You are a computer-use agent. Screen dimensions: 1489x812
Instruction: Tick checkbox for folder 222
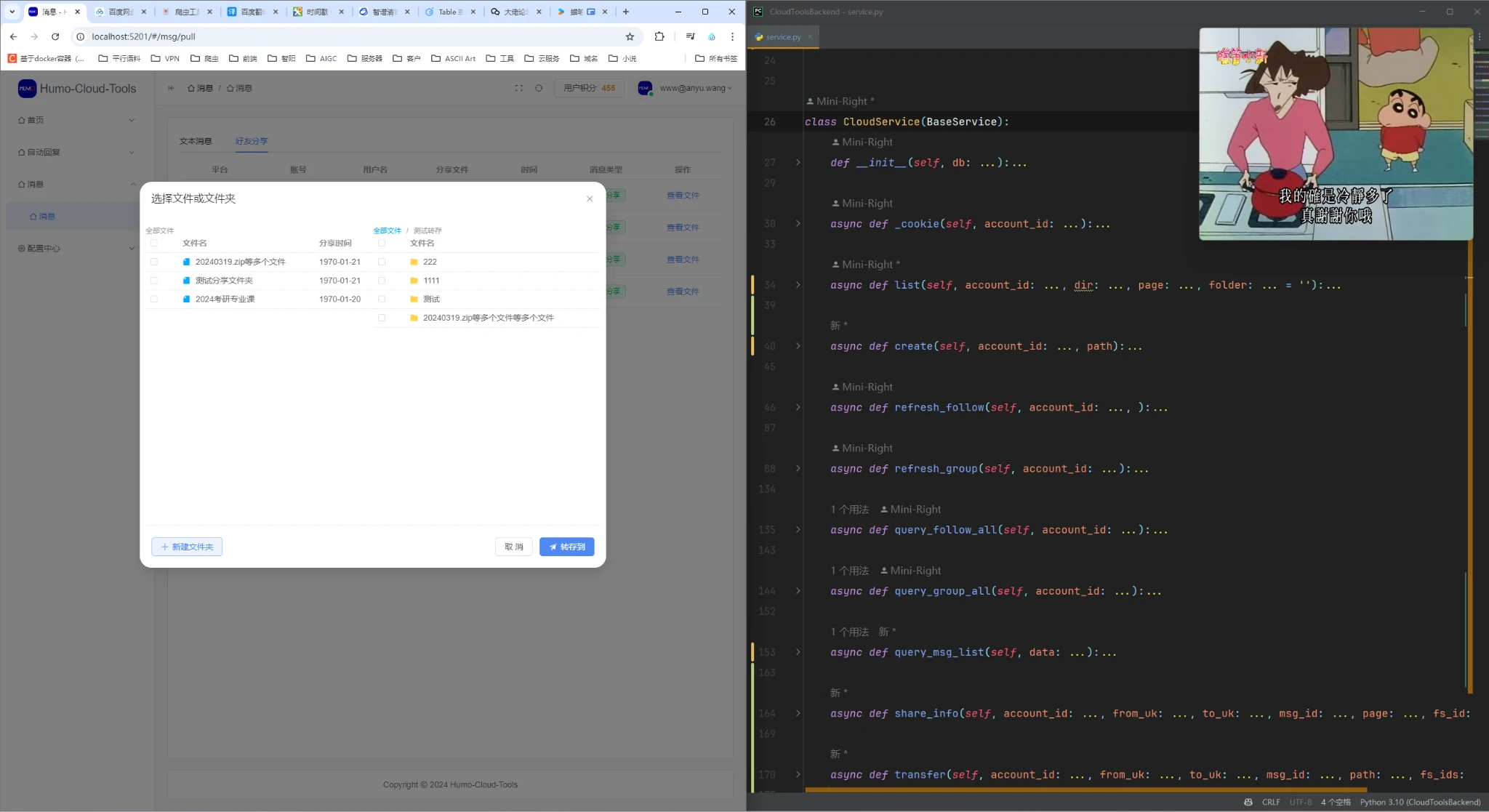click(382, 262)
